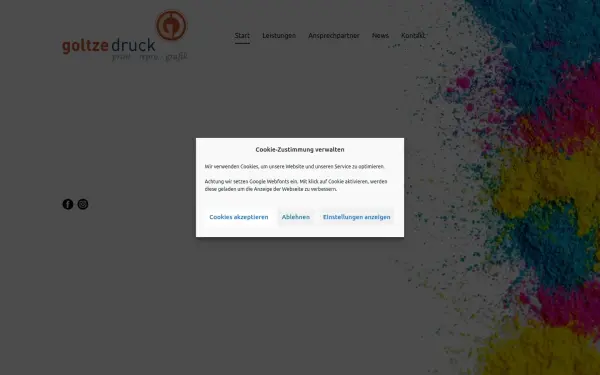Open the Kontakt menu item
600x375 pixels.
[413, 36]
